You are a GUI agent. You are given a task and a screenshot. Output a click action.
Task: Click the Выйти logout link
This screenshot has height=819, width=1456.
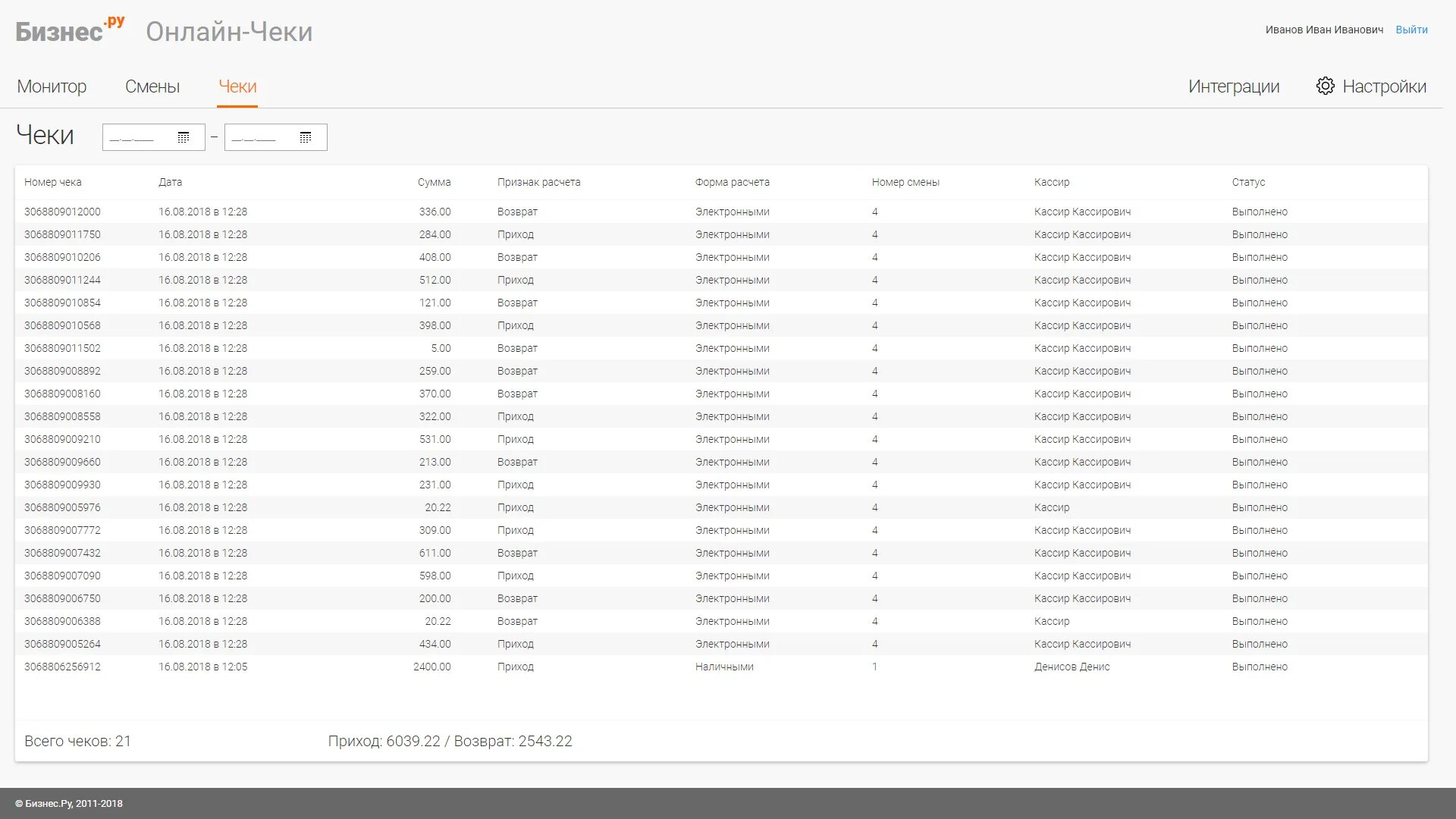tap(1411, 30)
